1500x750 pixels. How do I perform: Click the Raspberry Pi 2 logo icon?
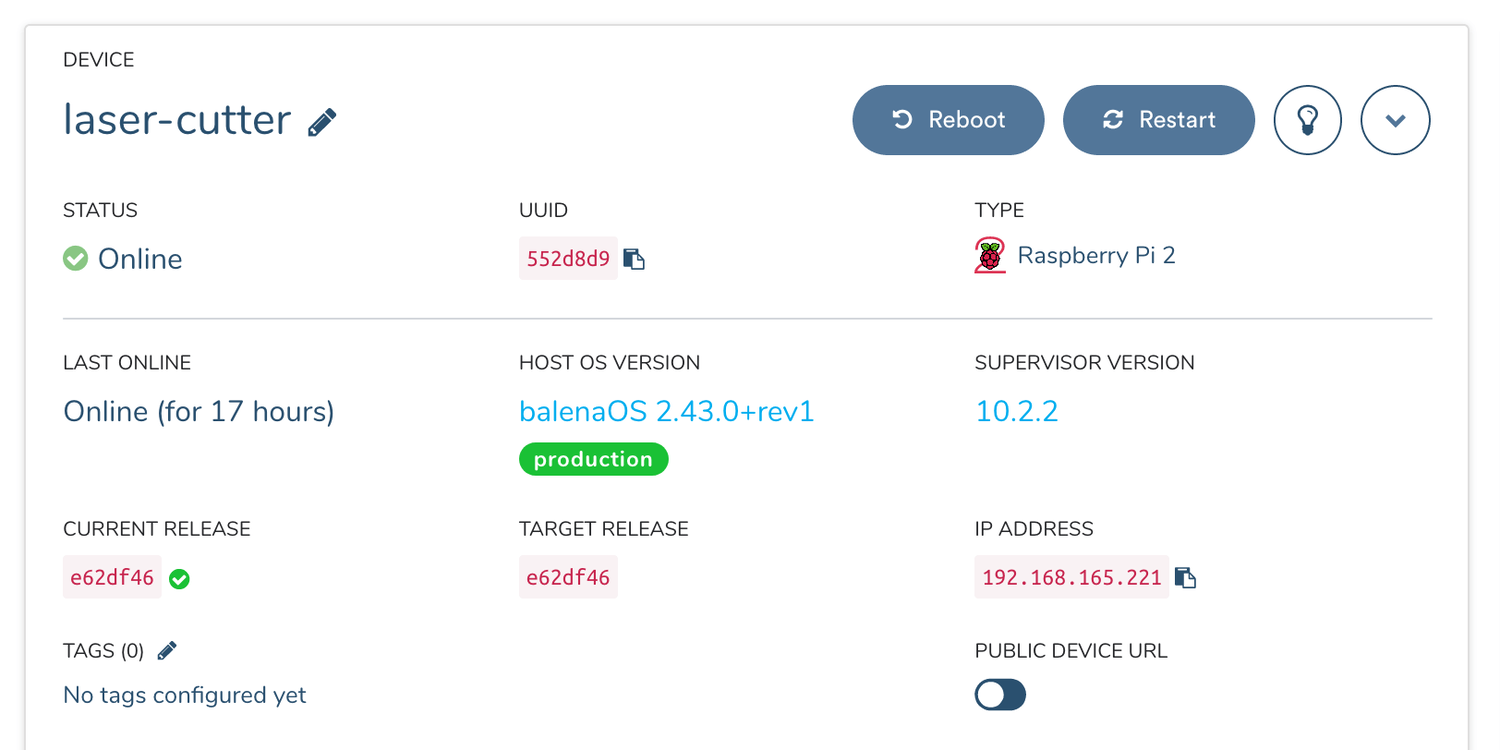(990, 256)
